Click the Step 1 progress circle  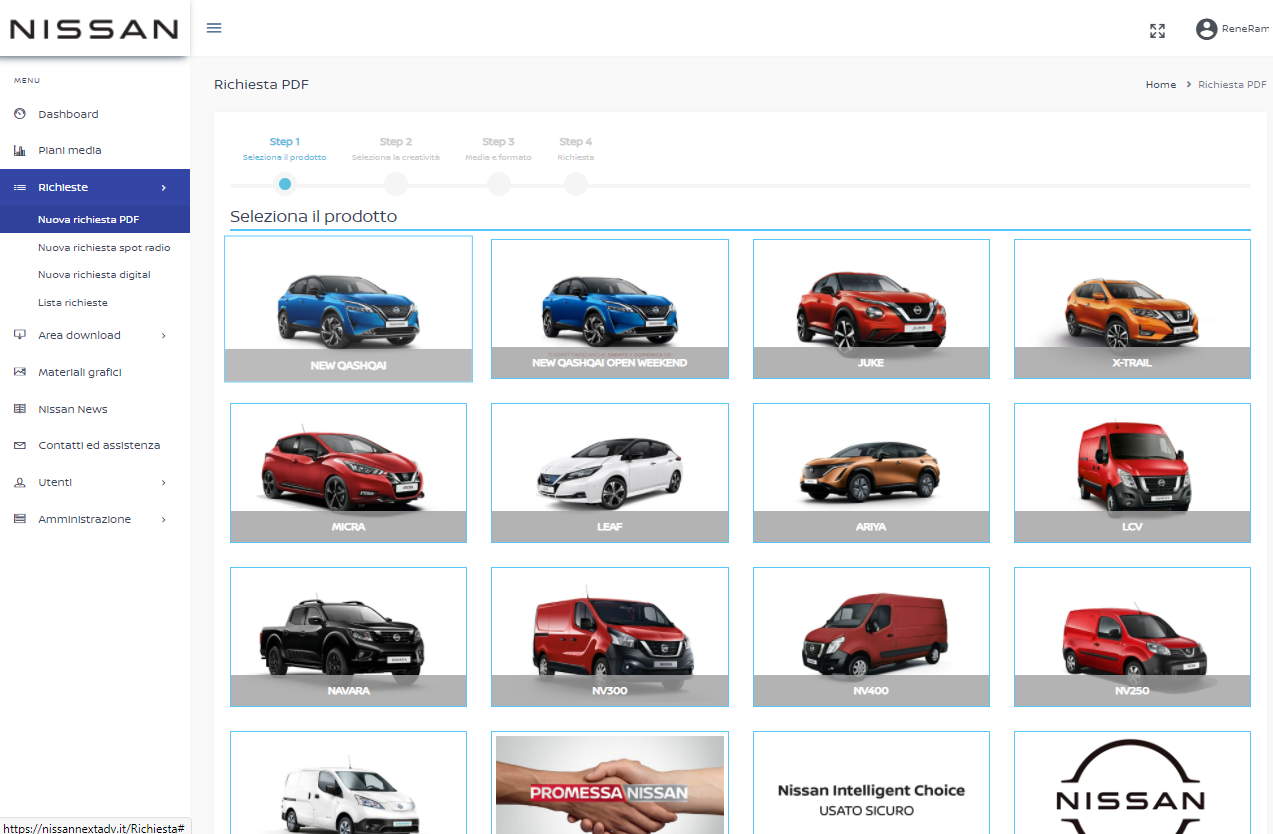pos(285,184)
